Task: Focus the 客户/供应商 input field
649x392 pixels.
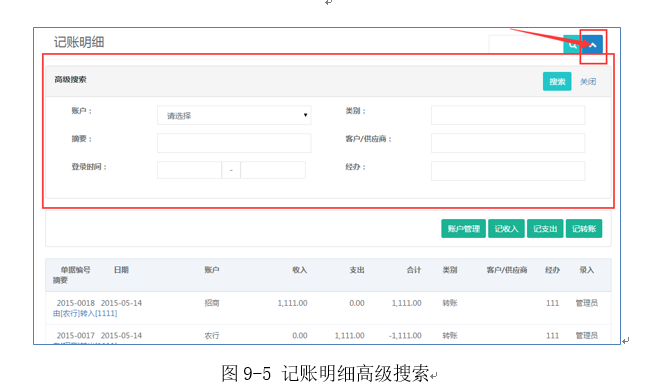Action: pyautogui.click(x=508, y=143)
